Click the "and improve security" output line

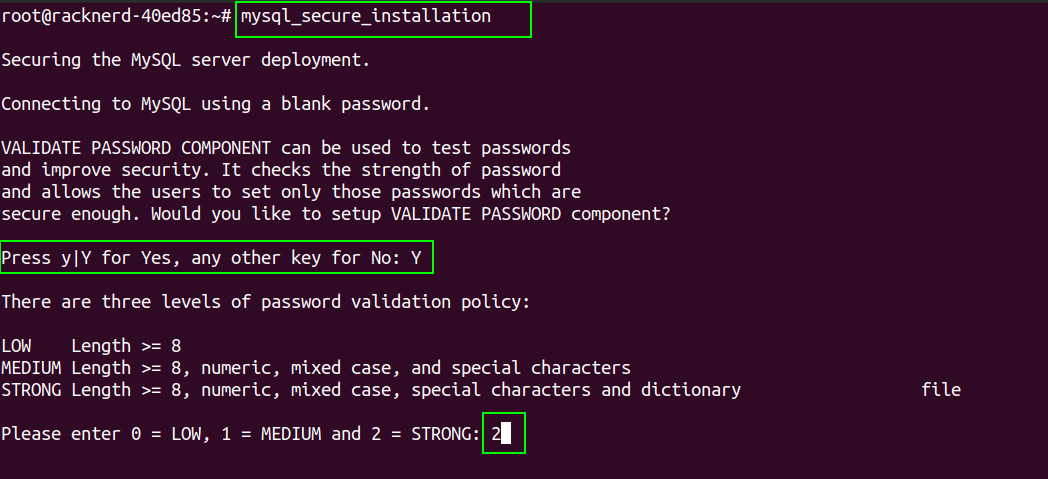[x=280, y=170]
